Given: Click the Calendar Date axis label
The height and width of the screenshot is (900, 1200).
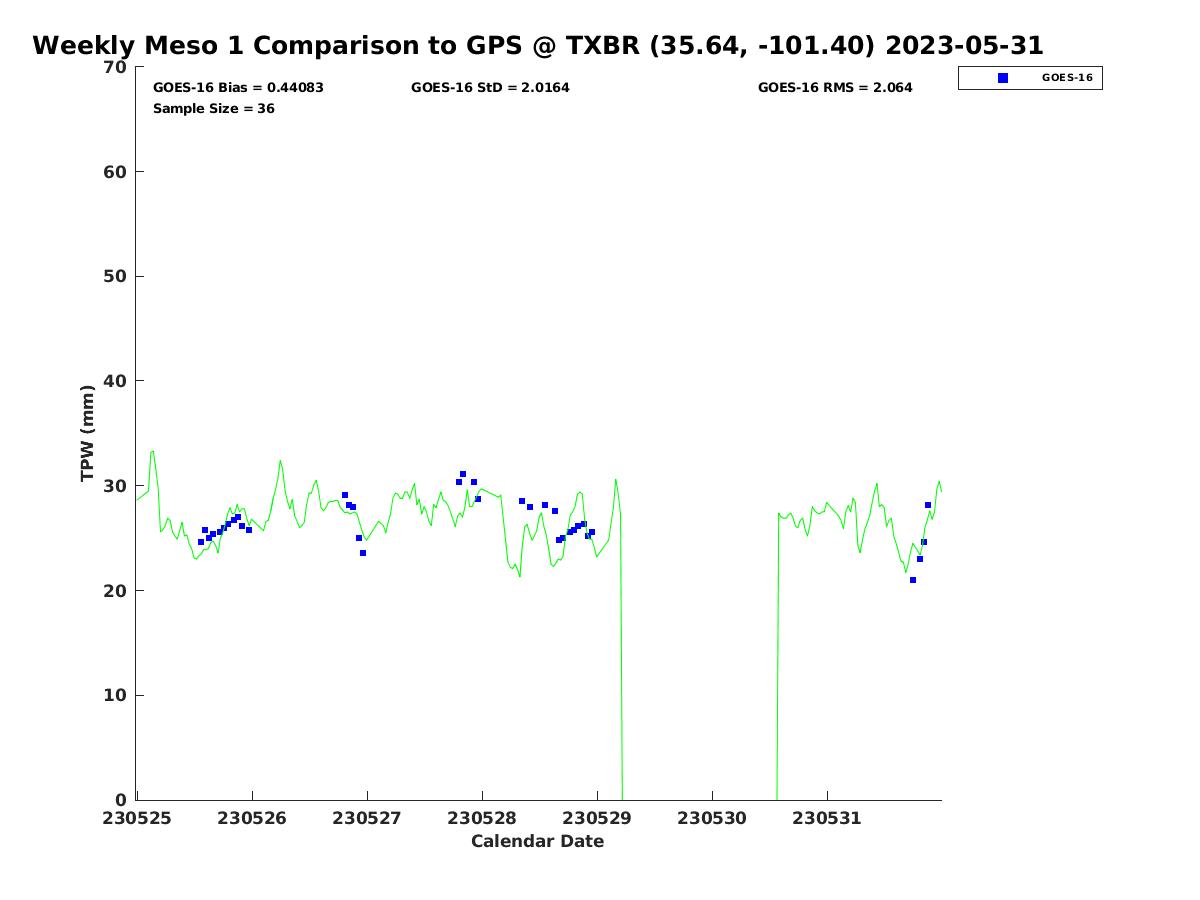Looking at the screenshot, I should tap(538, 841).
